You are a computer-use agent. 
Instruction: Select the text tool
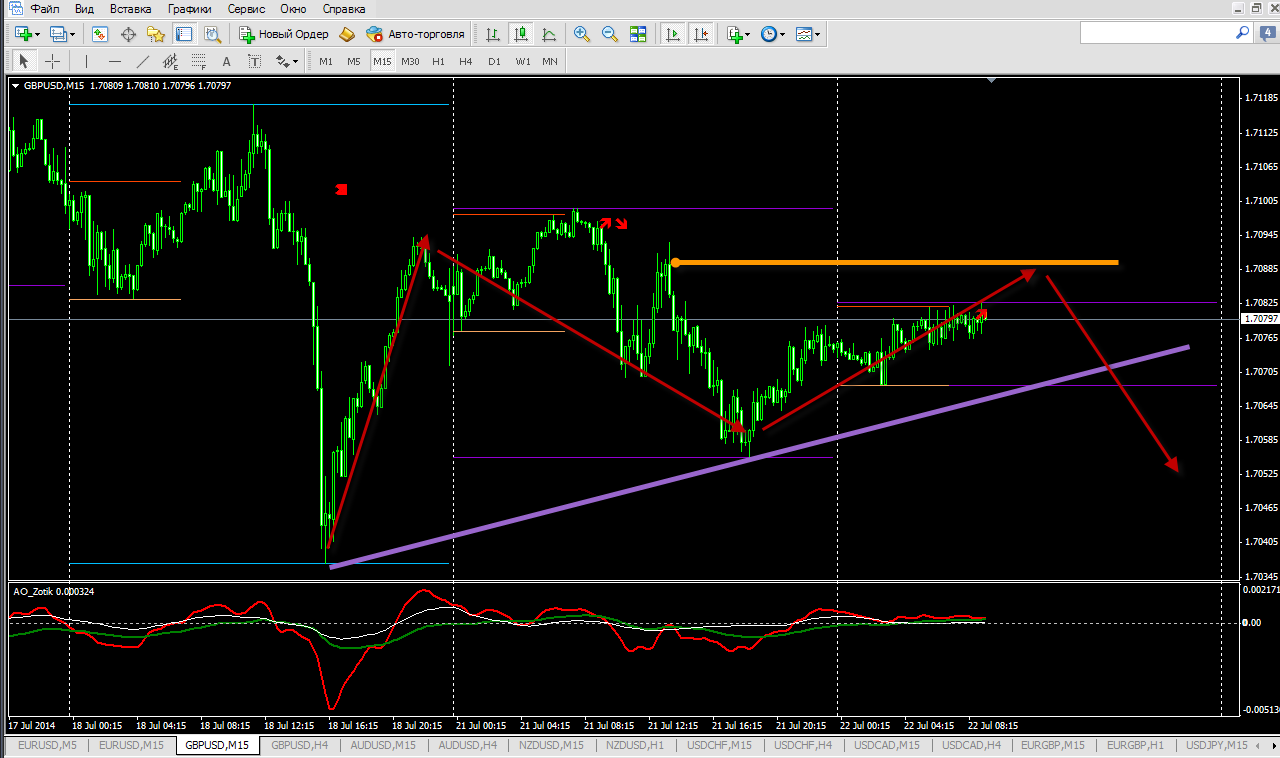pos(226,61)
